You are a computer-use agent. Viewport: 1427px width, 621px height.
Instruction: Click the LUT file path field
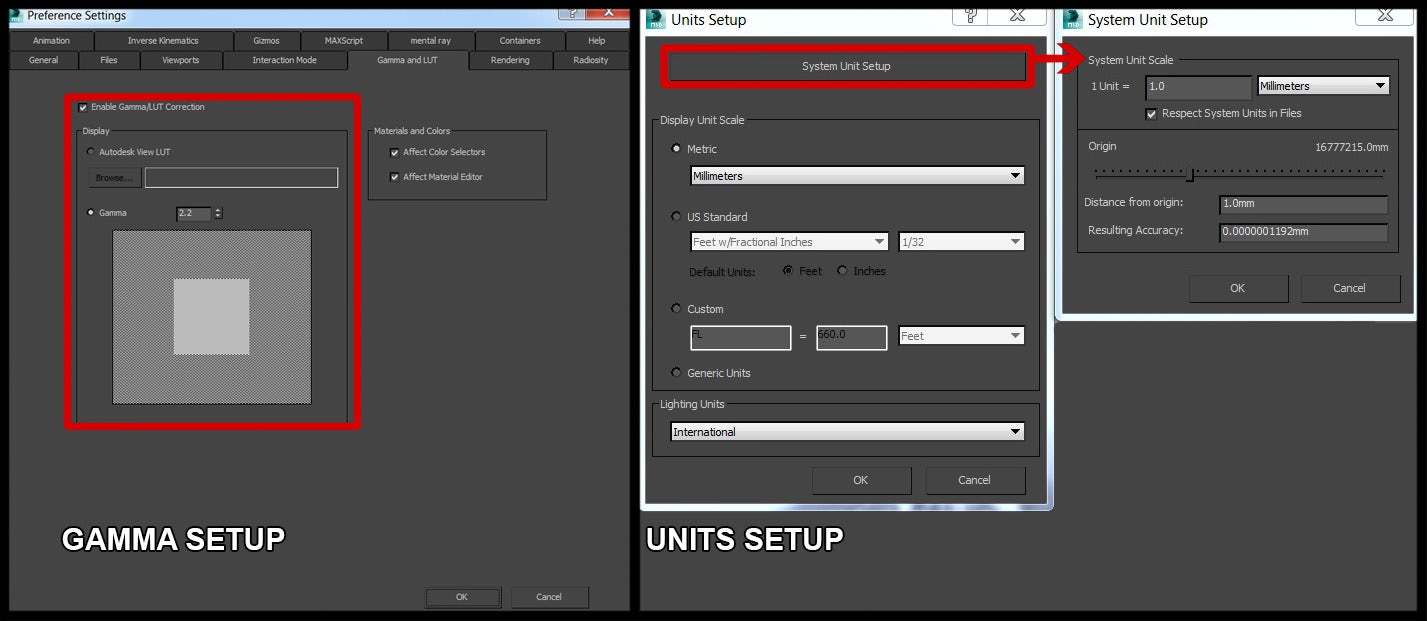point(241,178)
